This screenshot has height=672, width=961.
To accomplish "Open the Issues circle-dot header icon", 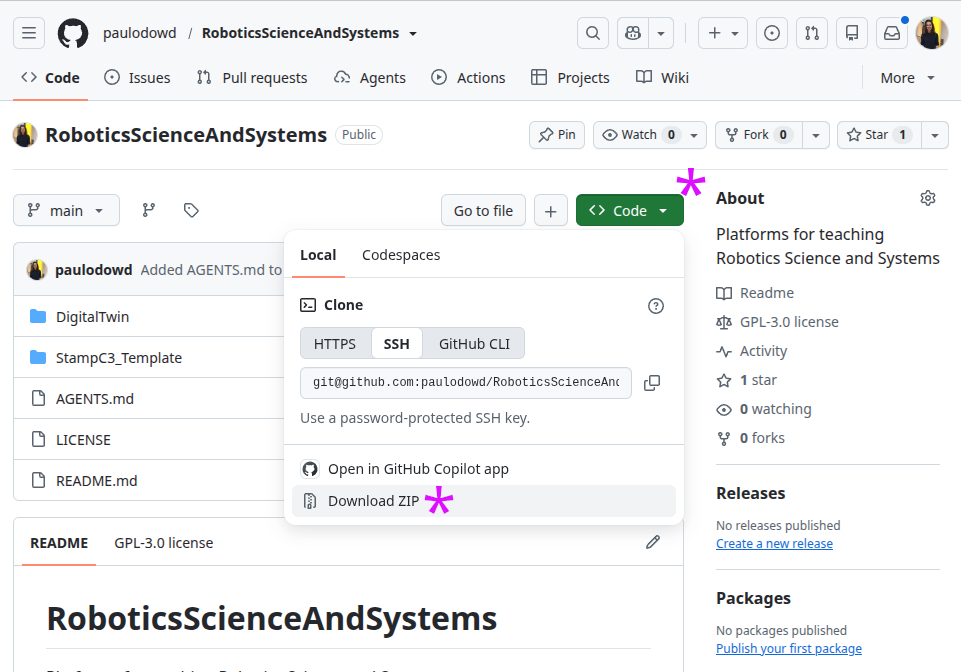I will click(x=772, y=32).
